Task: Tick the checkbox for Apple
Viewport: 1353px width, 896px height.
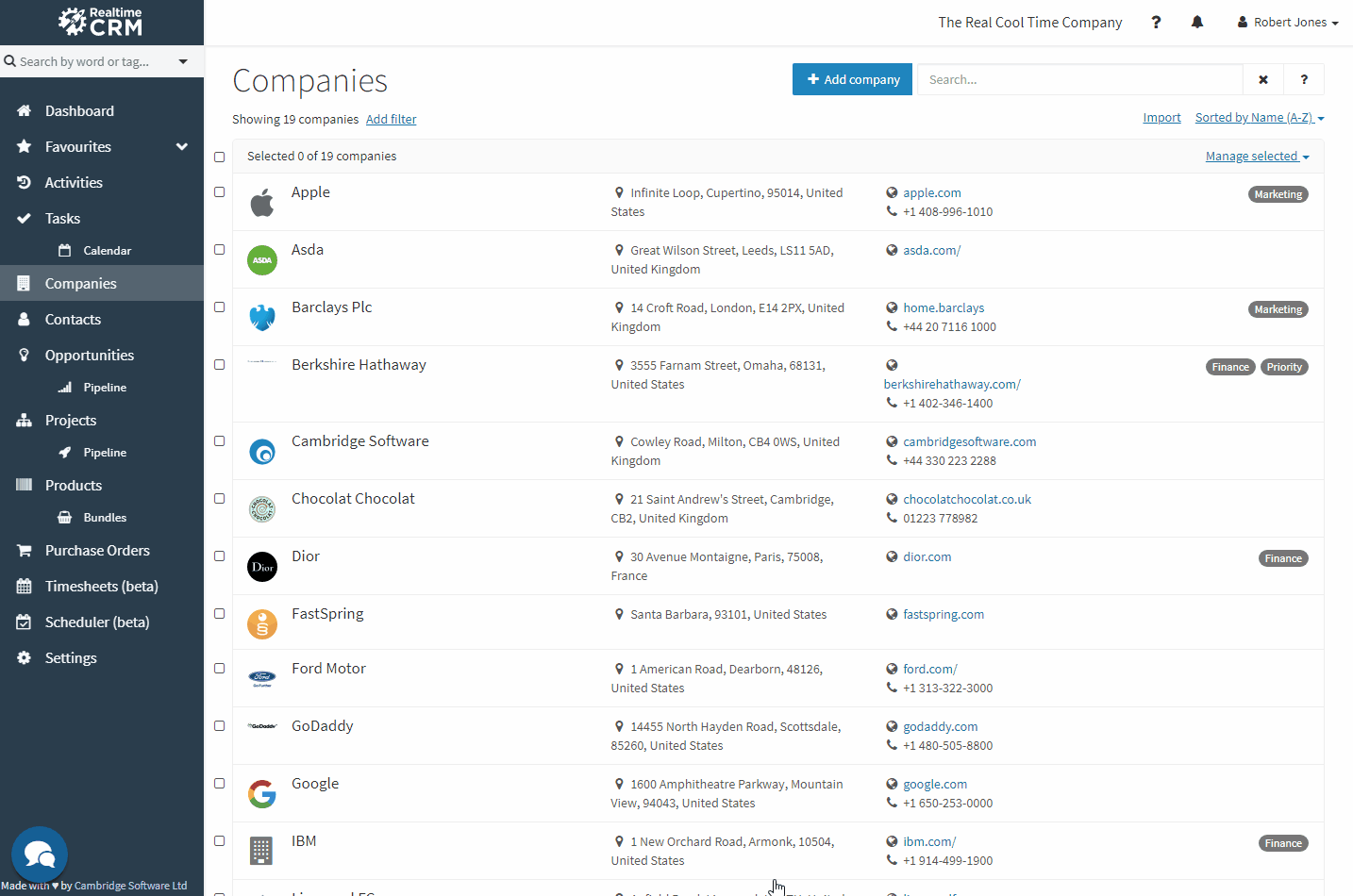Action: pos(219,192)
